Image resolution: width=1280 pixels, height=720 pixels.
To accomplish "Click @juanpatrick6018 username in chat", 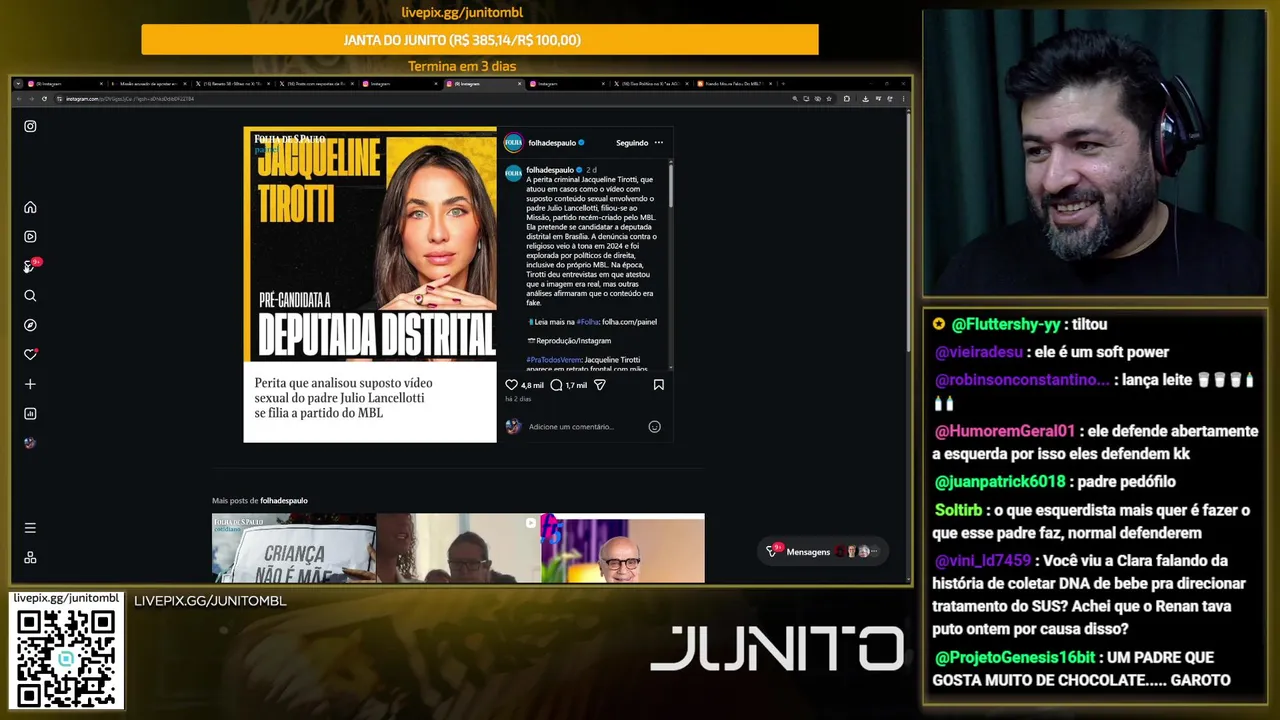I will coord(1000,482).
